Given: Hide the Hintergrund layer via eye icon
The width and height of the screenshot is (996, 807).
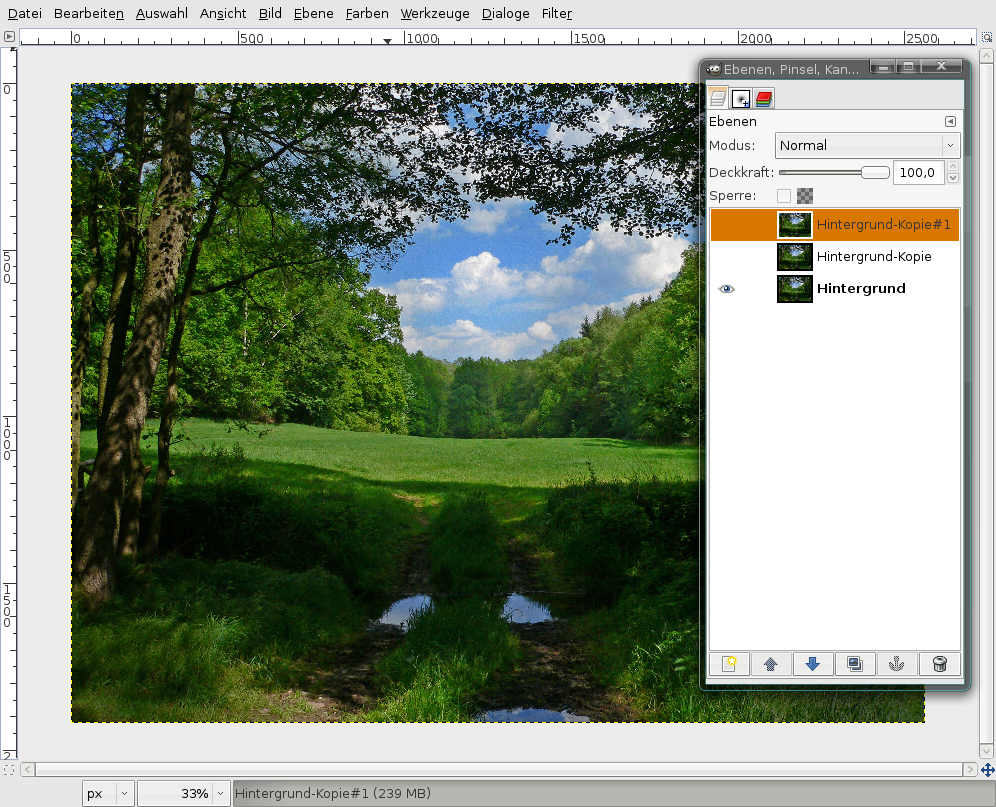Looking at the screenshot, I should click(x=726, y=288).
